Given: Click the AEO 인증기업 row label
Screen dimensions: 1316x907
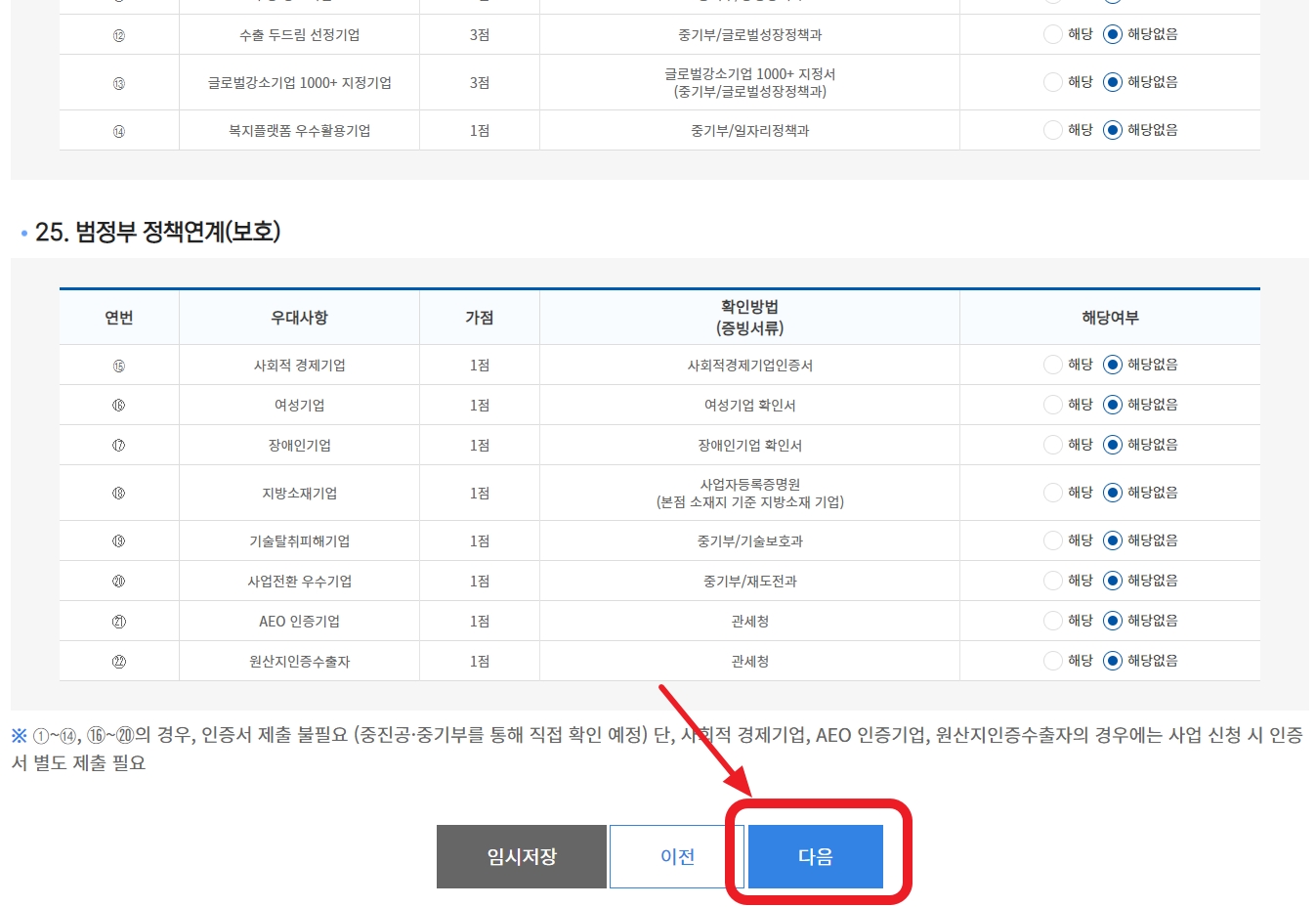Looking at the screenshot, I should pos(299,622).
